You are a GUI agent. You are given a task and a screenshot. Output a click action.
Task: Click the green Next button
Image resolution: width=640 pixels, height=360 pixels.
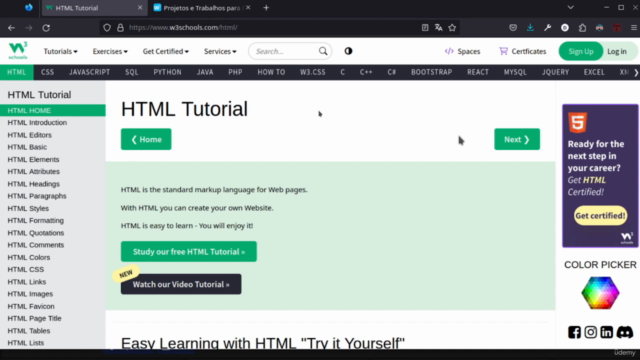(x=517, y=139)
